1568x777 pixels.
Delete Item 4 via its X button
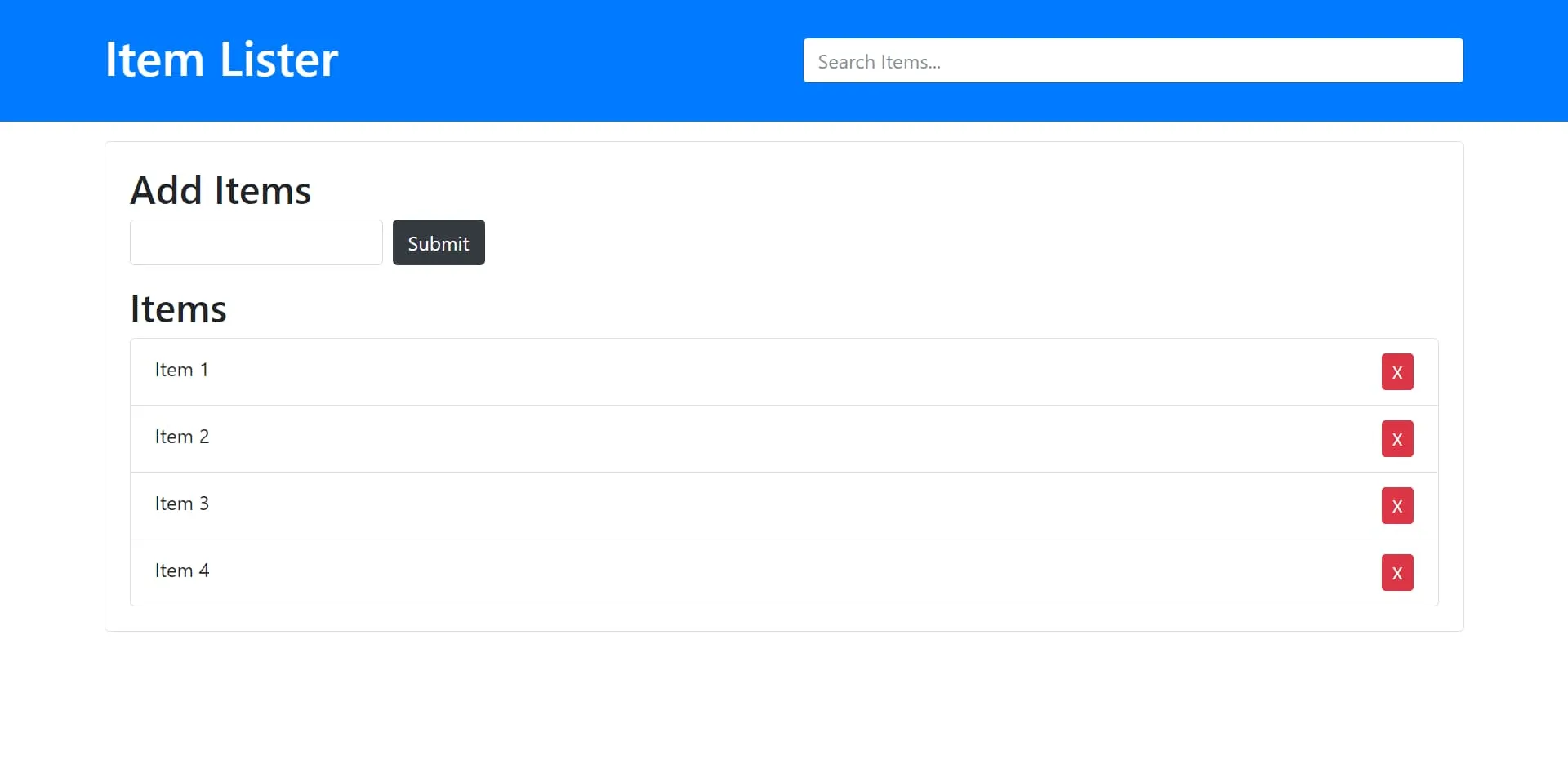tap(1396, 573)
